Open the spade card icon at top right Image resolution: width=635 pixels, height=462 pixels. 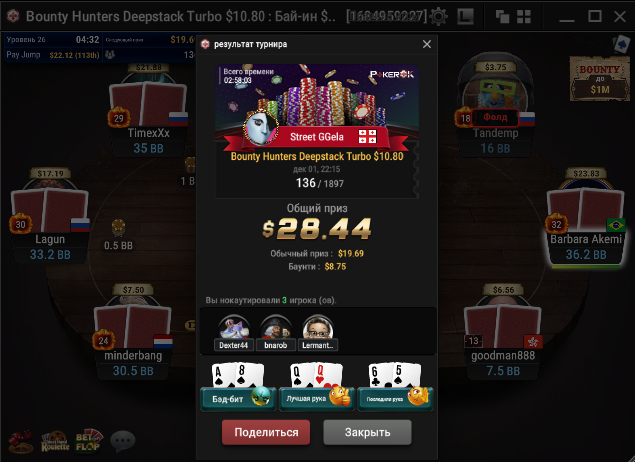pyautogui.click(x=621, y=44)
